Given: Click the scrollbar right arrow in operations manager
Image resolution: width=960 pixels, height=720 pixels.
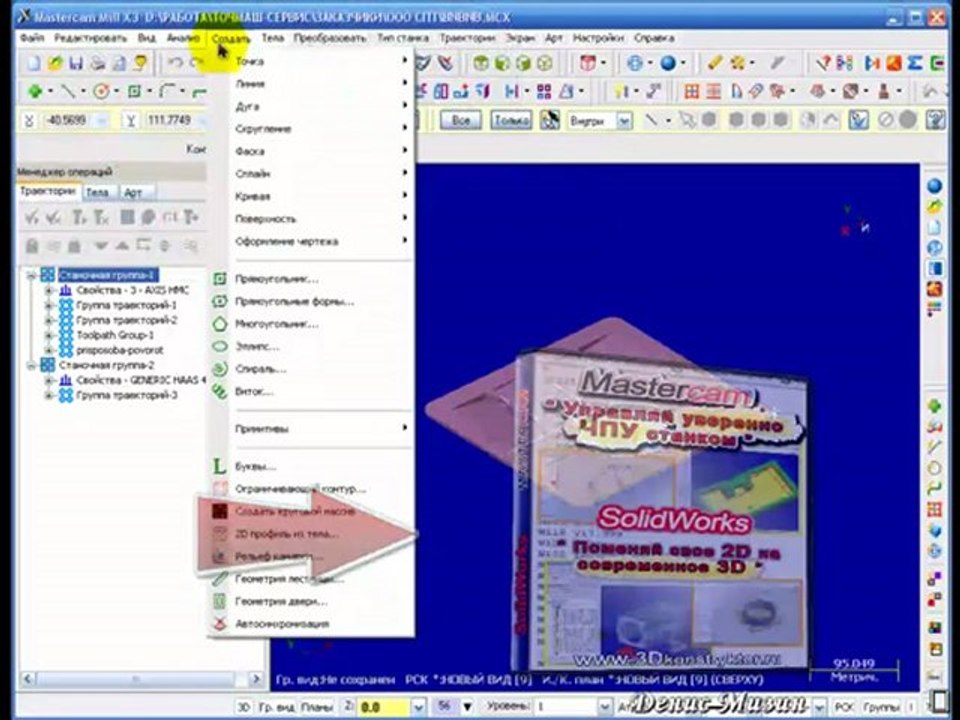Looking at the screenshot, I should (257, 679).
